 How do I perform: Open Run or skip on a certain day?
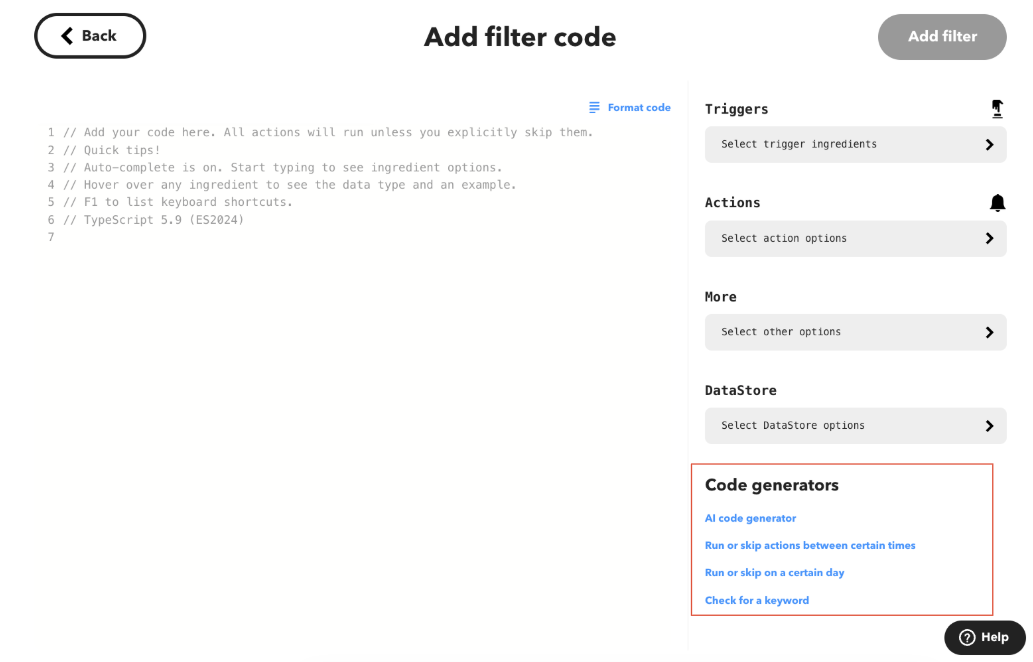pyautogui.click(x=774, y=572)
